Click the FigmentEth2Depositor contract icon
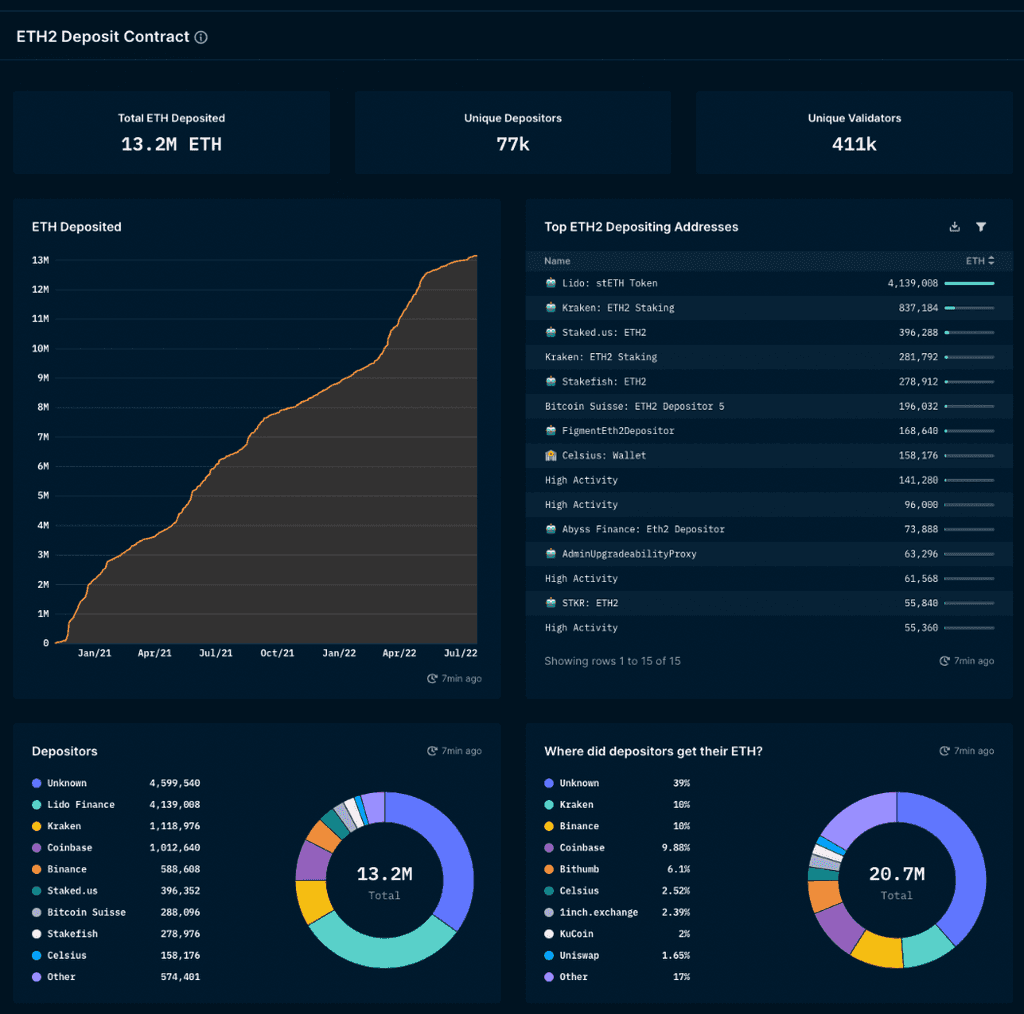Screen dimensions: 1024x1014 tap(551, 430)
